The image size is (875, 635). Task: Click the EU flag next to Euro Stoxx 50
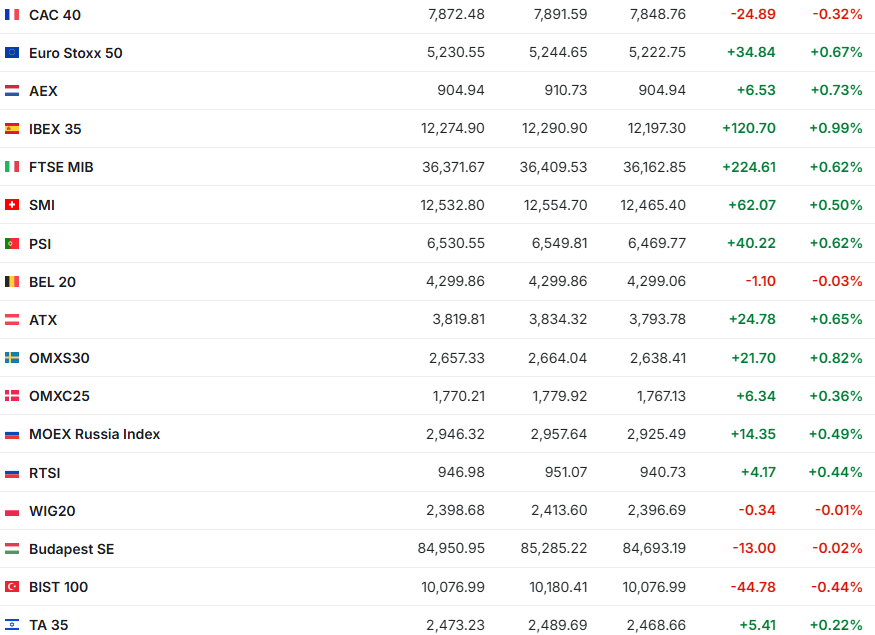[x=12, y=53]
